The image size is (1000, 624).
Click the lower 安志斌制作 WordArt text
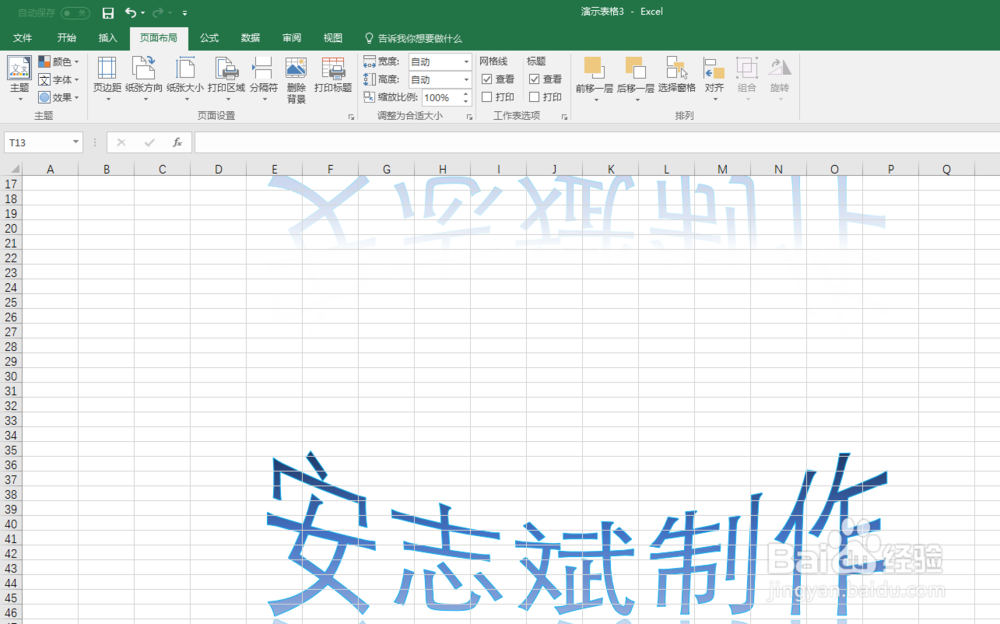pyautogui.click(x=577, y=536)
